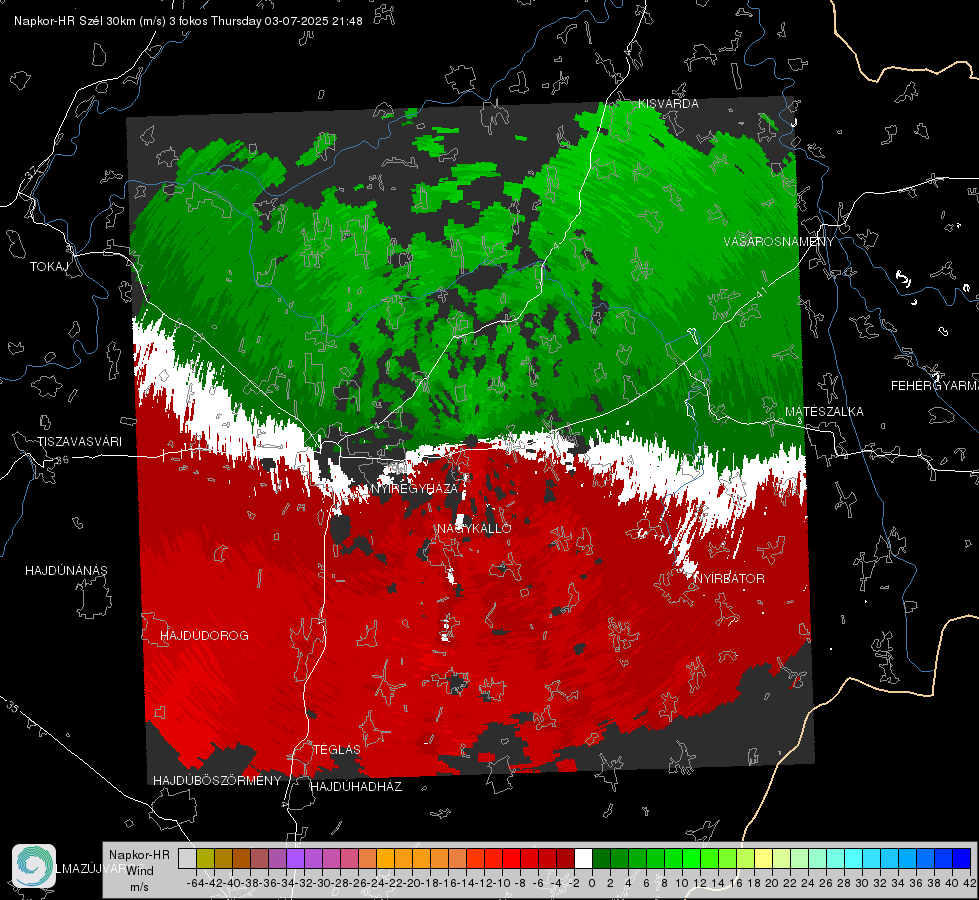Screen dimensions: 979x900
Task: Pick the purple swatch between -34 and -32
Action: [x=295, y=858]
